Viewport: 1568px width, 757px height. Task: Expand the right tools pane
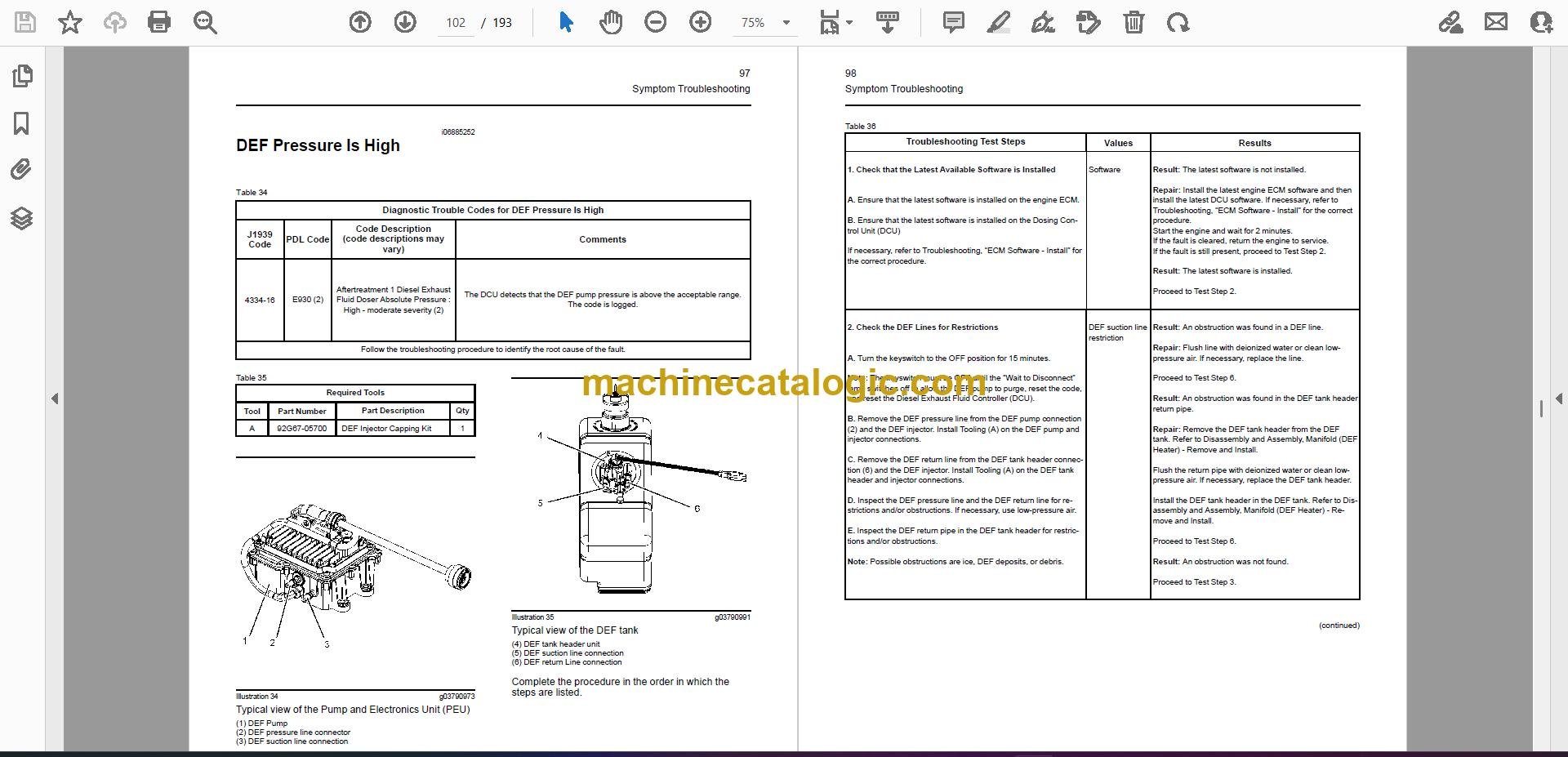[x=1558, y=399]
